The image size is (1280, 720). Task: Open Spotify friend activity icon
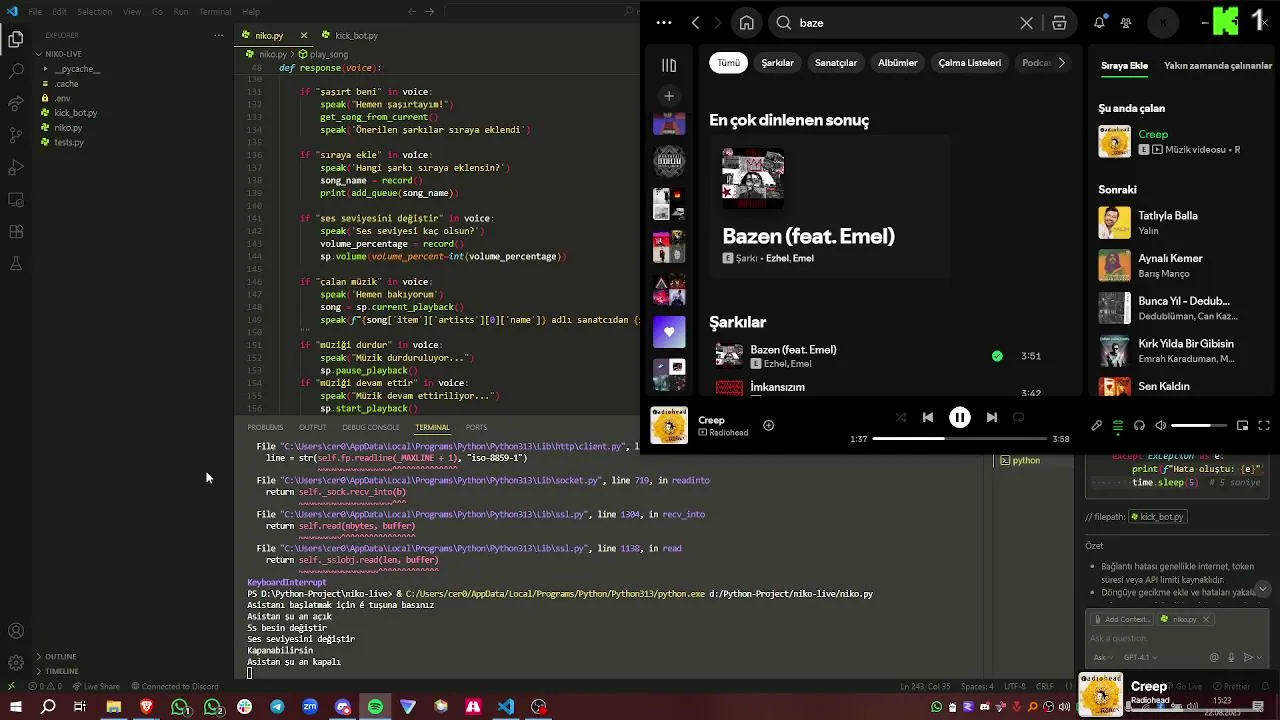(x=1126, y=23)
